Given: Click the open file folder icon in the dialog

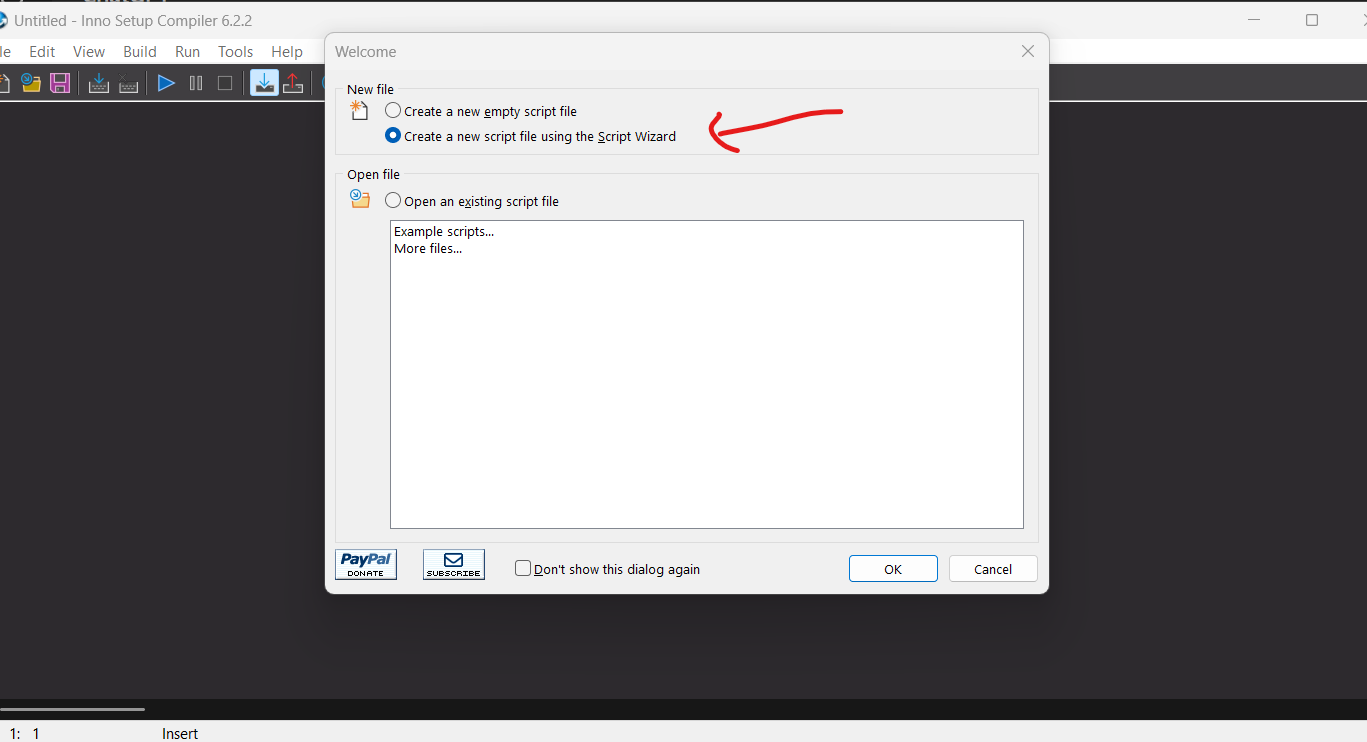Looking at the screenshot, I should (x=360, y=198).
